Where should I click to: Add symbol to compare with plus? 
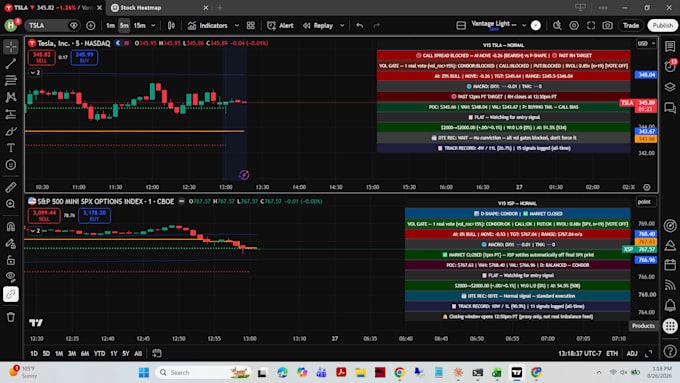pyautogui.click(x=91, y=26)
